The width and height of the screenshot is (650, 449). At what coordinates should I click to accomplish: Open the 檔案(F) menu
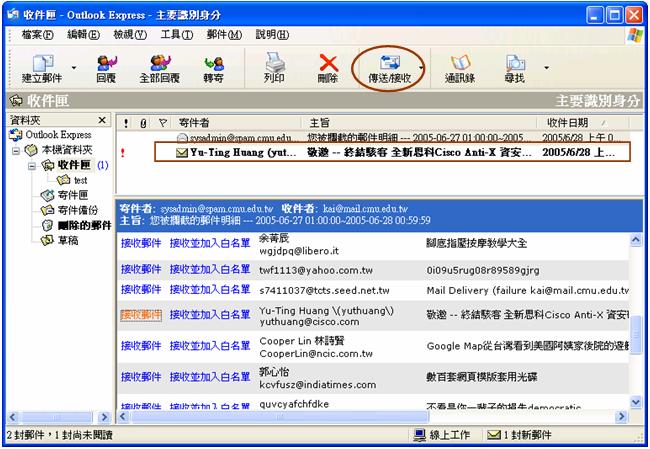38,35
